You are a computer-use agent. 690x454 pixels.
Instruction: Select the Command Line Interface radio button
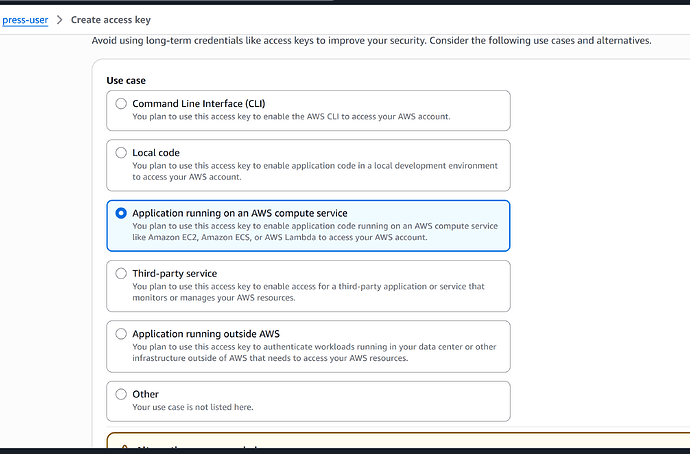click(x=121, y=103)
